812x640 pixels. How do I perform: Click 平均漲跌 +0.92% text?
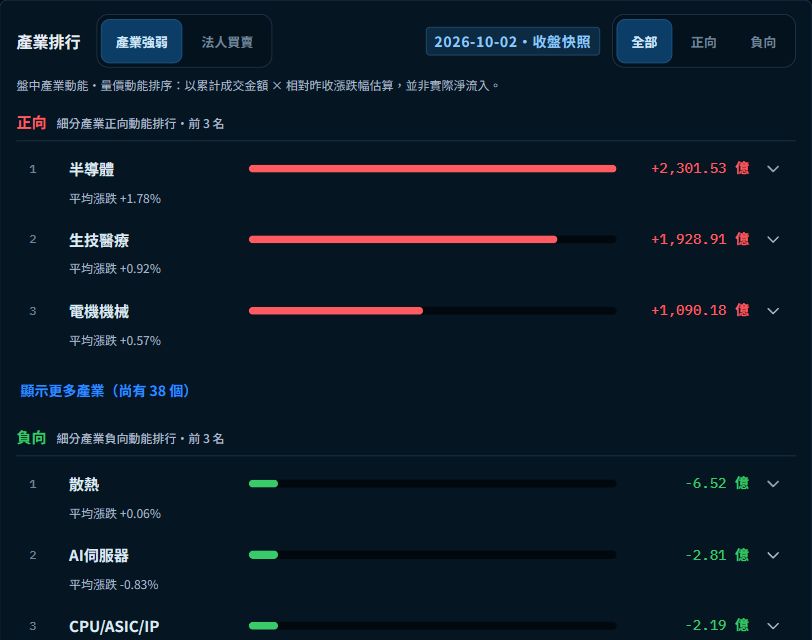tap(115, 269)
